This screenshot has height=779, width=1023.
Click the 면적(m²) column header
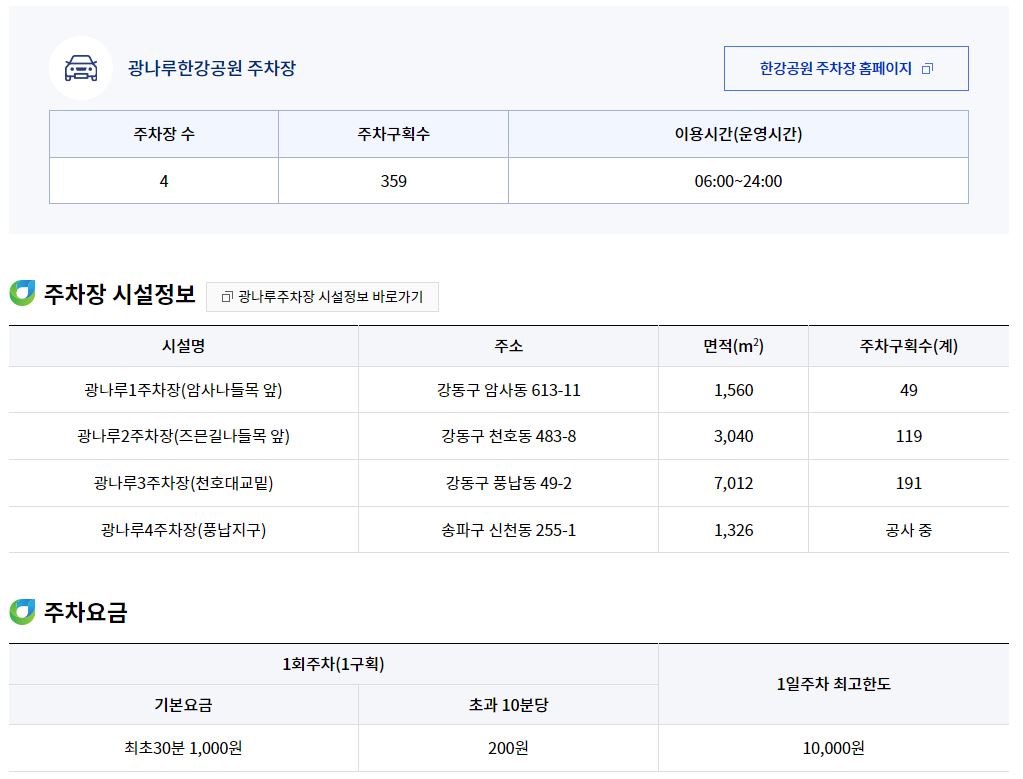tap(733, 346)
